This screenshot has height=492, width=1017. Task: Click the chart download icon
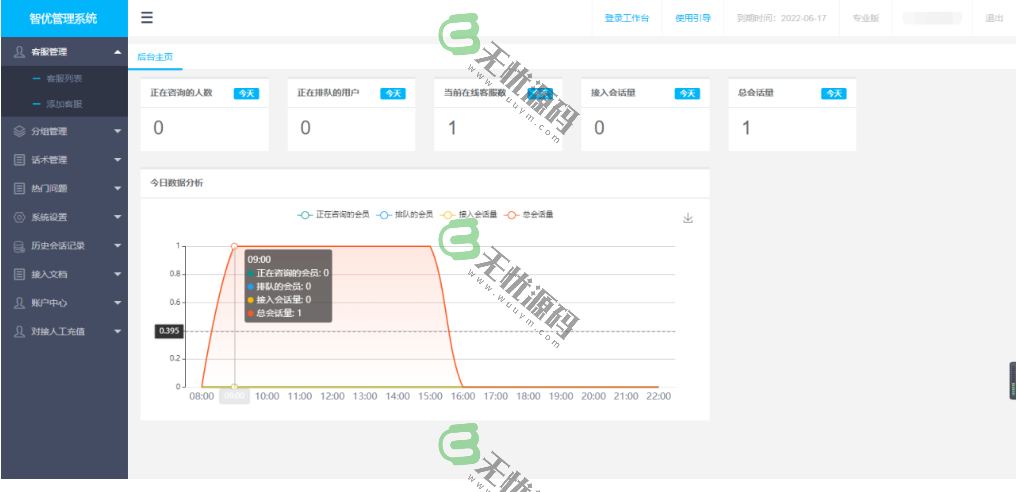point(687,218)
